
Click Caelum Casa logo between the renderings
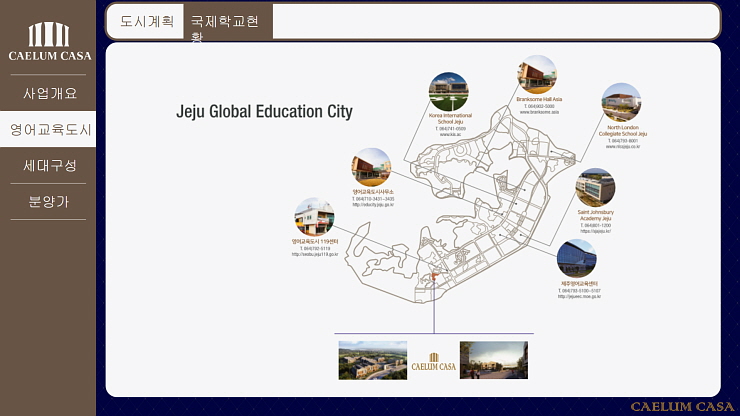[x=433, y=362]
